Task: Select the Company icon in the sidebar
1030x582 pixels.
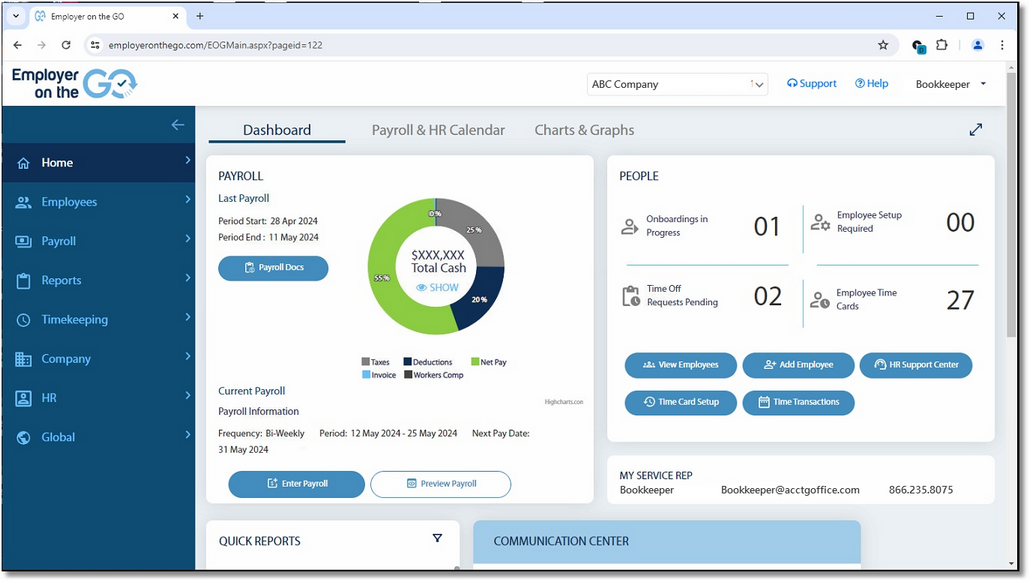Action: [x=22, y=358]
